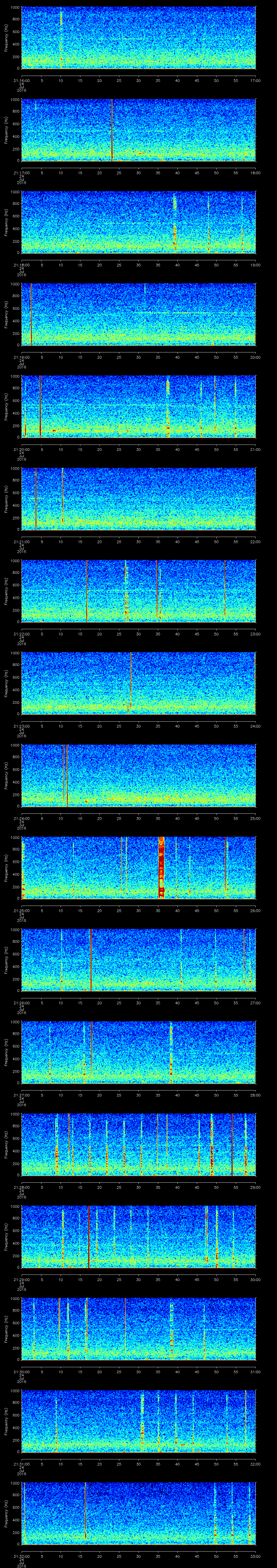Click the spectrogram panel starting at 21:31:00

click(139, 1421)
